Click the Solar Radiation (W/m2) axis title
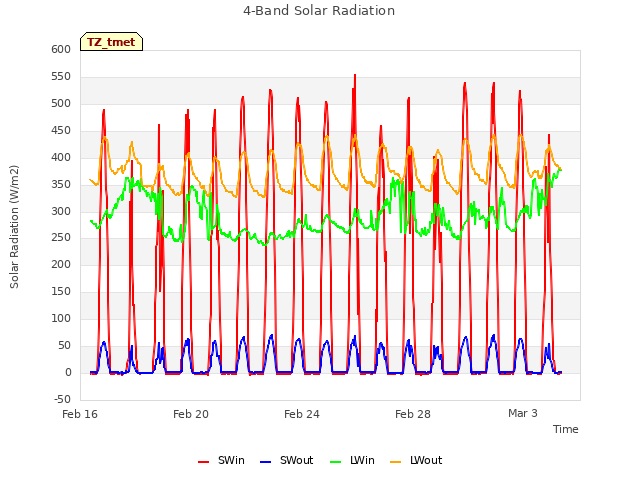 click(x=14, y=227)
